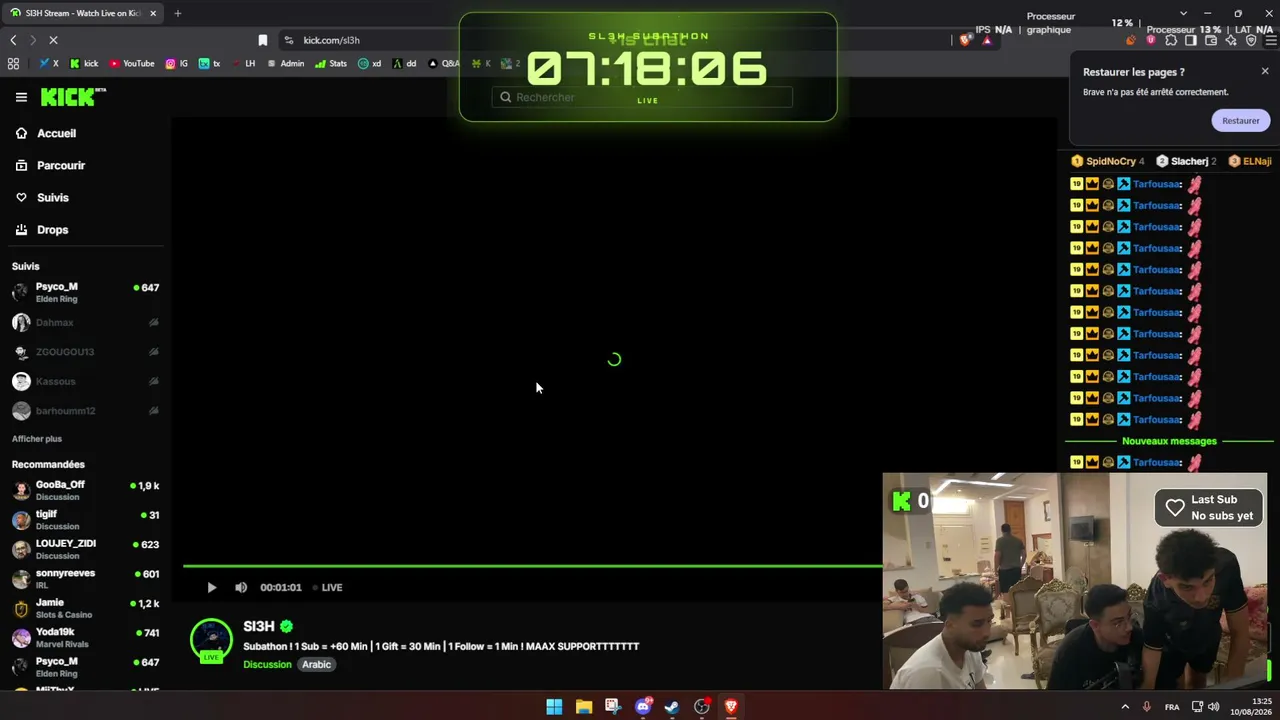The height and width of the screenshot is (720, 1280).
Task: Open the Brave Wallet icon
Action: (1211, 40)
